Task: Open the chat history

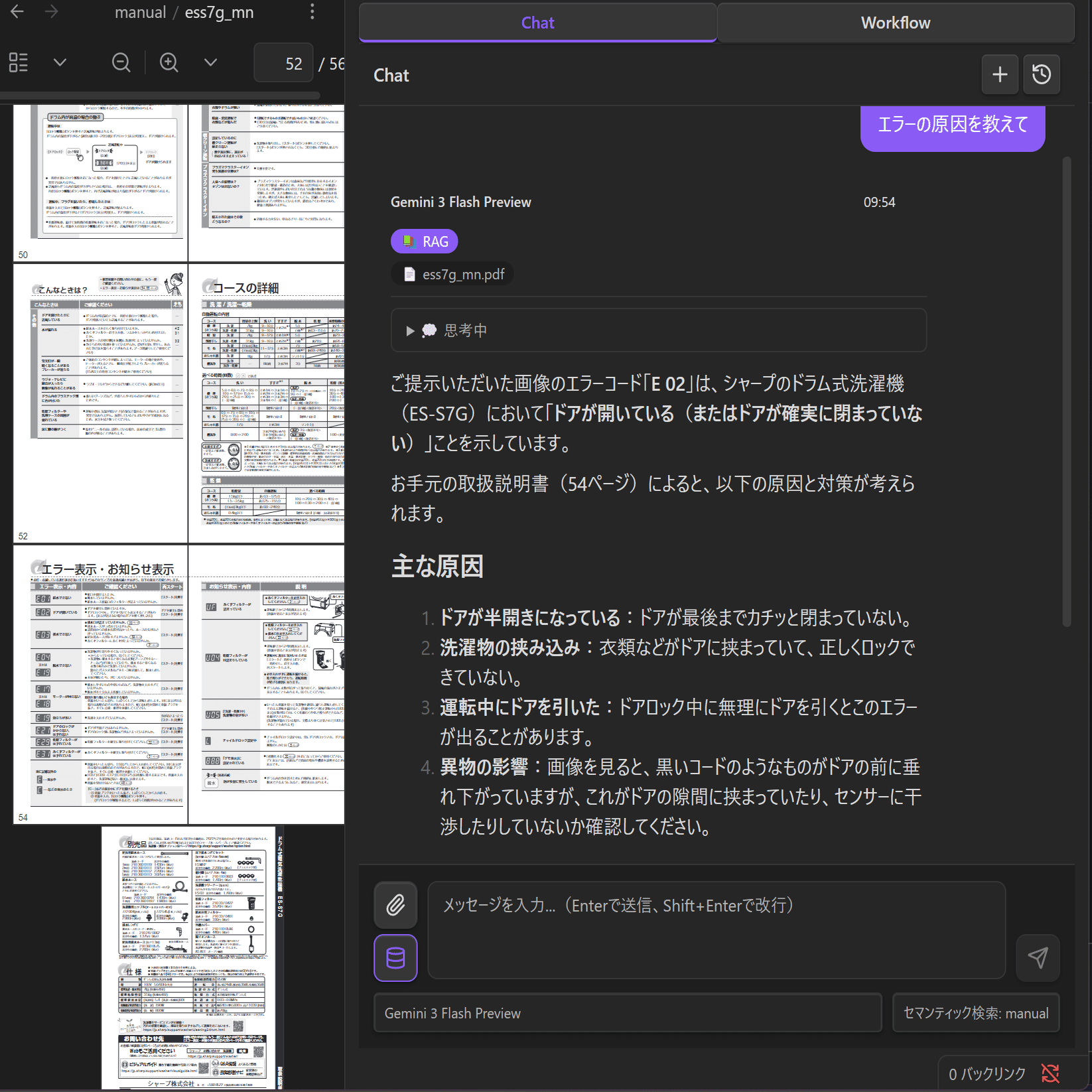Action: pos(1042,74)
